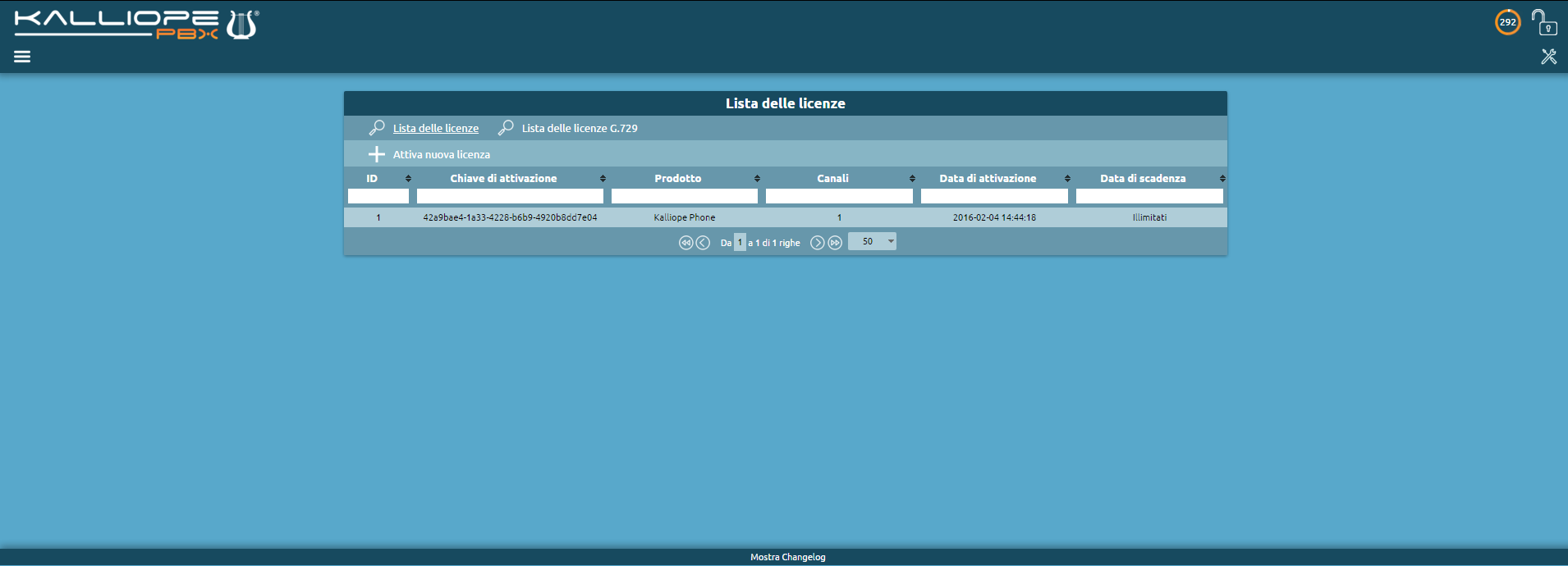Viewport: 1568px width, 566px height.
Task: Click the plus icon to activate license
Action: coord(376,154)
